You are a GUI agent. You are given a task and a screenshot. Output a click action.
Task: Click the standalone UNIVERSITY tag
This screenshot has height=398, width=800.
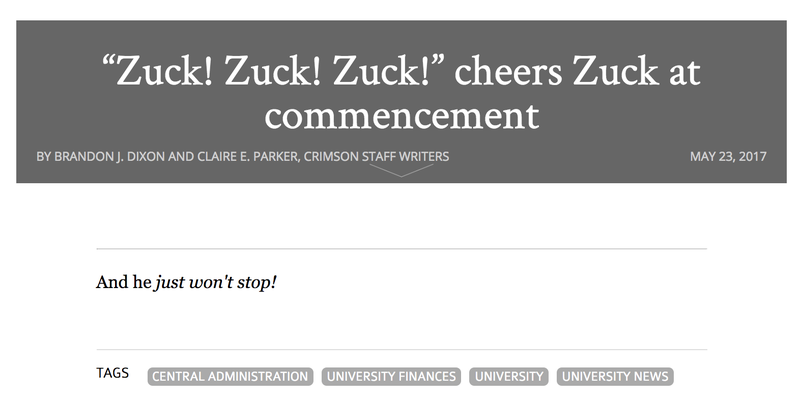509,377
